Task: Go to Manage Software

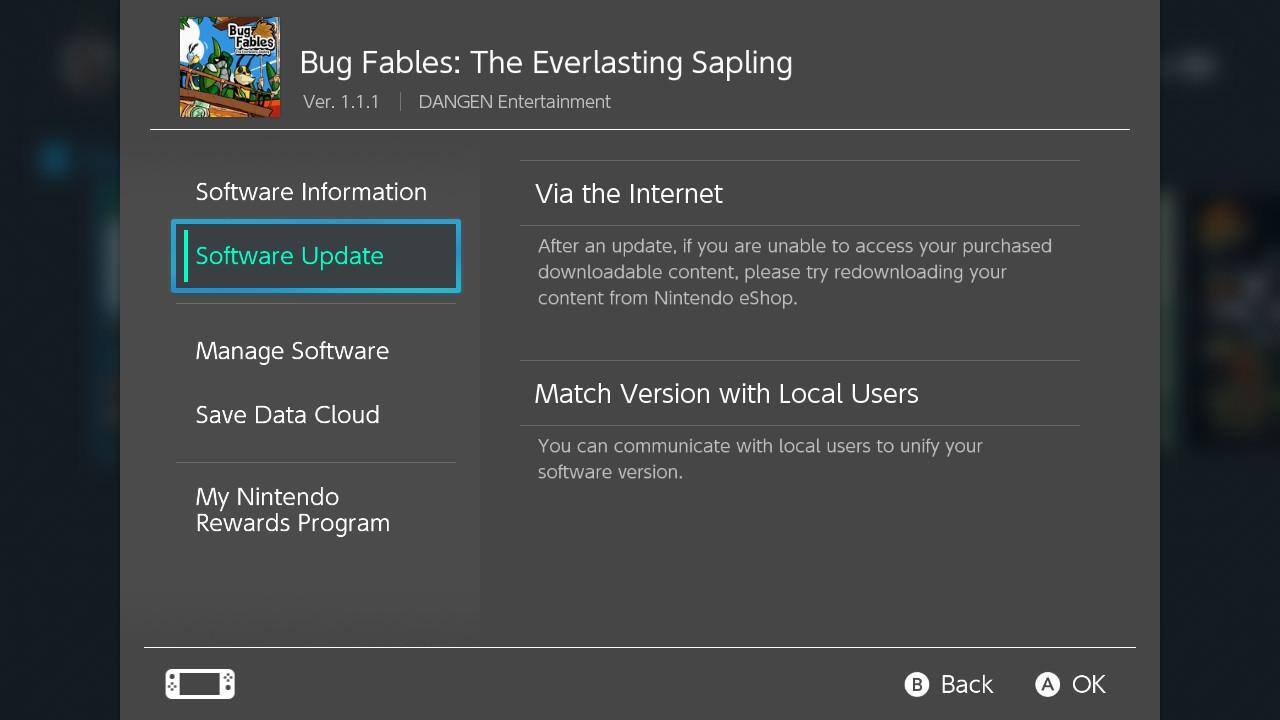Action: point(292,351)
